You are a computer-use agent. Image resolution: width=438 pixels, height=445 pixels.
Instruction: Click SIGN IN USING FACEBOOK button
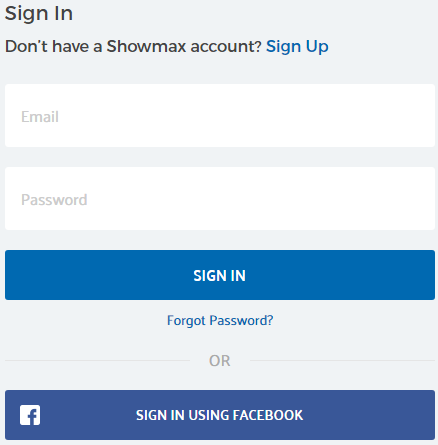(220, 415)
